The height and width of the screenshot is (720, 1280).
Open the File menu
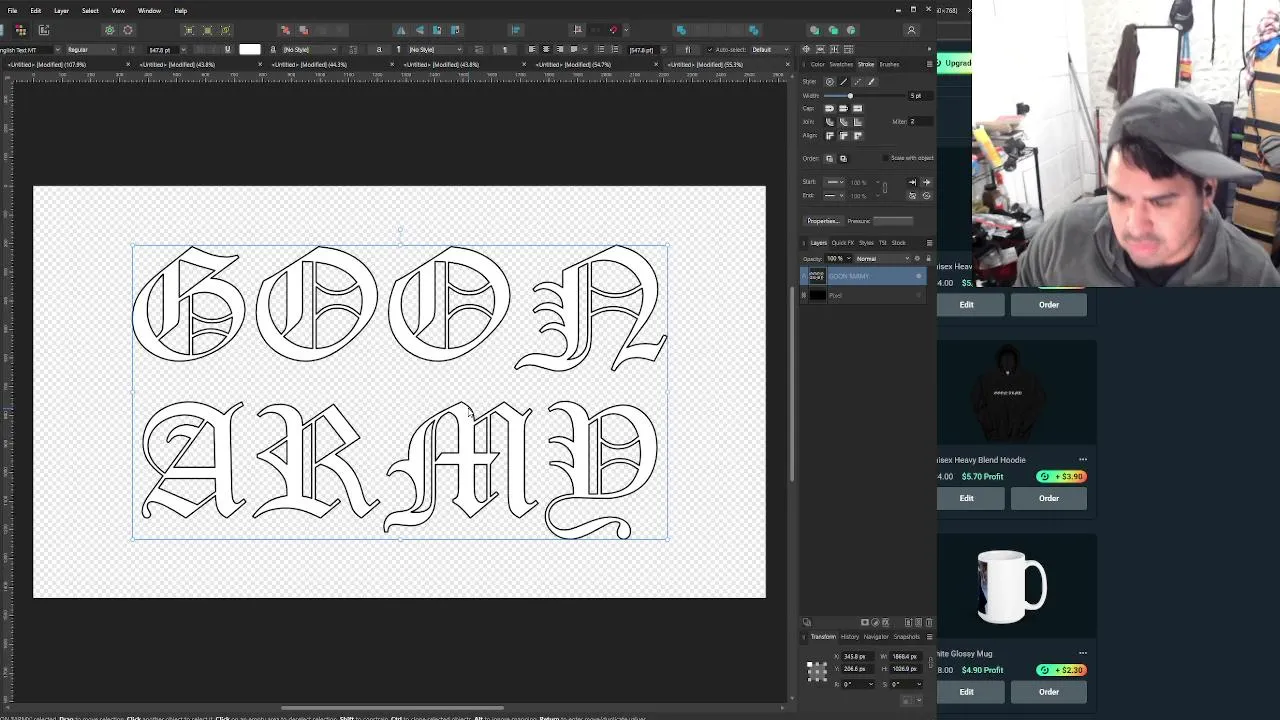click(12, 10)
